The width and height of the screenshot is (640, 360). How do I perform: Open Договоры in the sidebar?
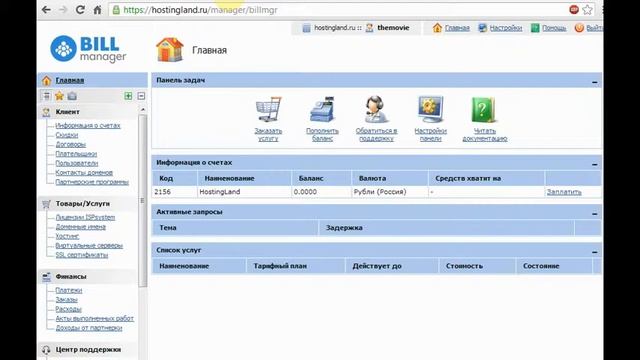[x=71, y=144]
